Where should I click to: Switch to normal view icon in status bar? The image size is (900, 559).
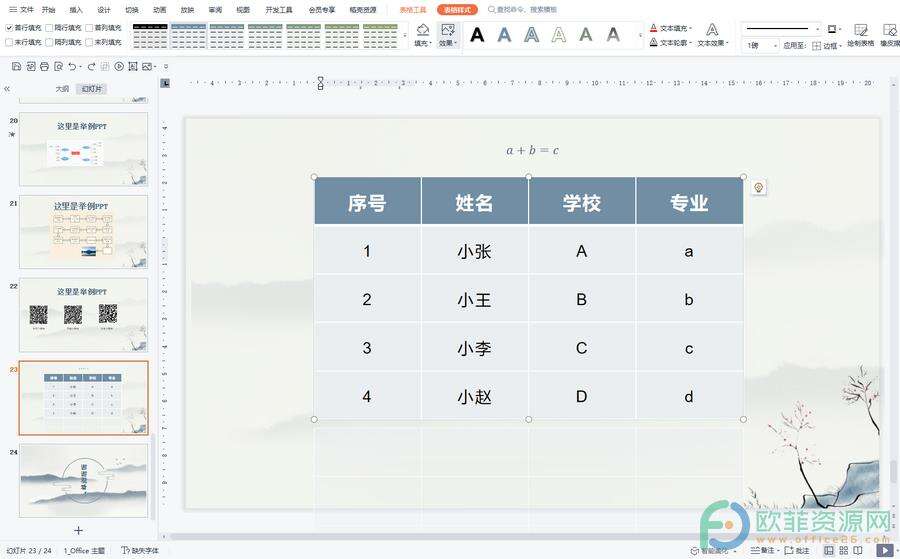829,550
